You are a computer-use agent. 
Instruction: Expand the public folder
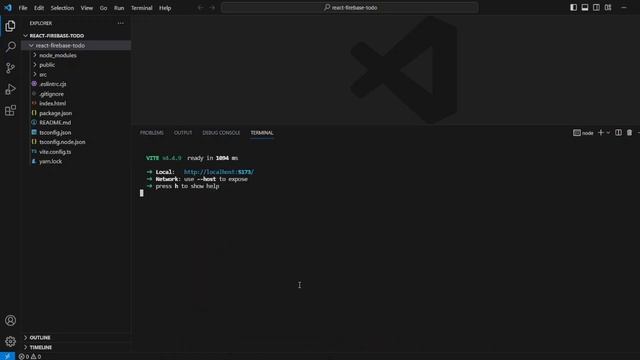pos(76,65)
